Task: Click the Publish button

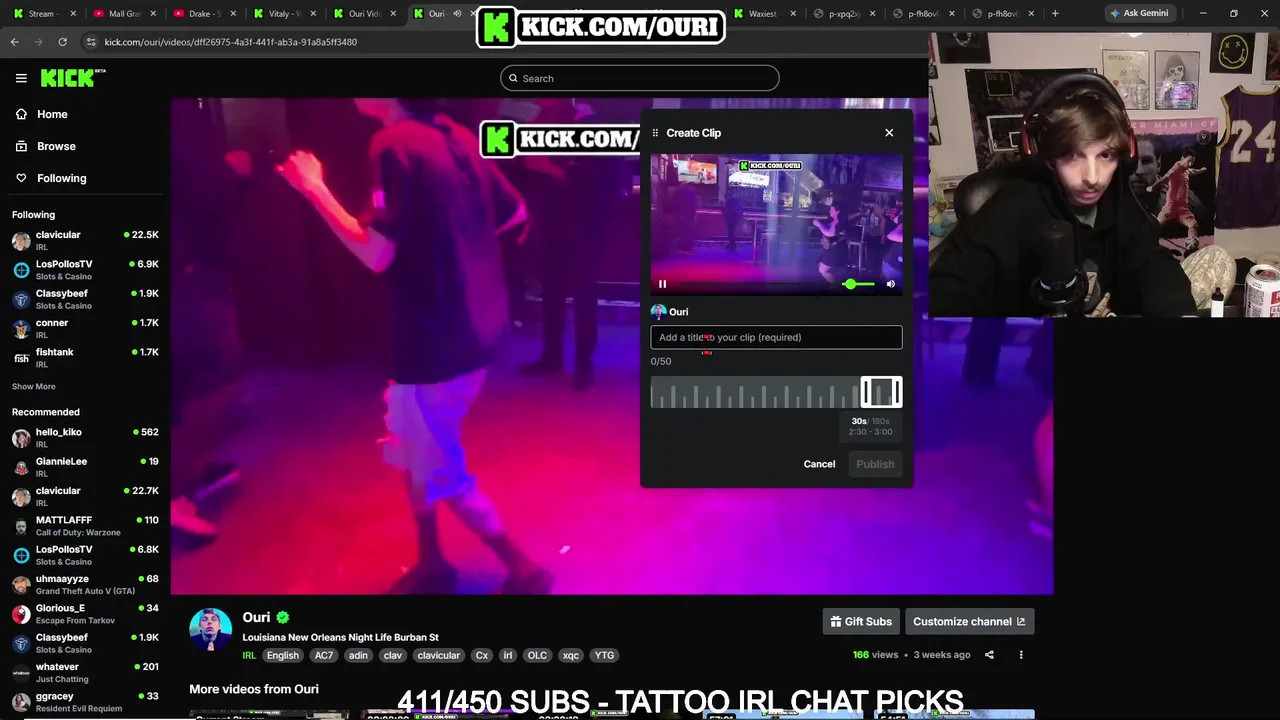Action: [875, 464]
